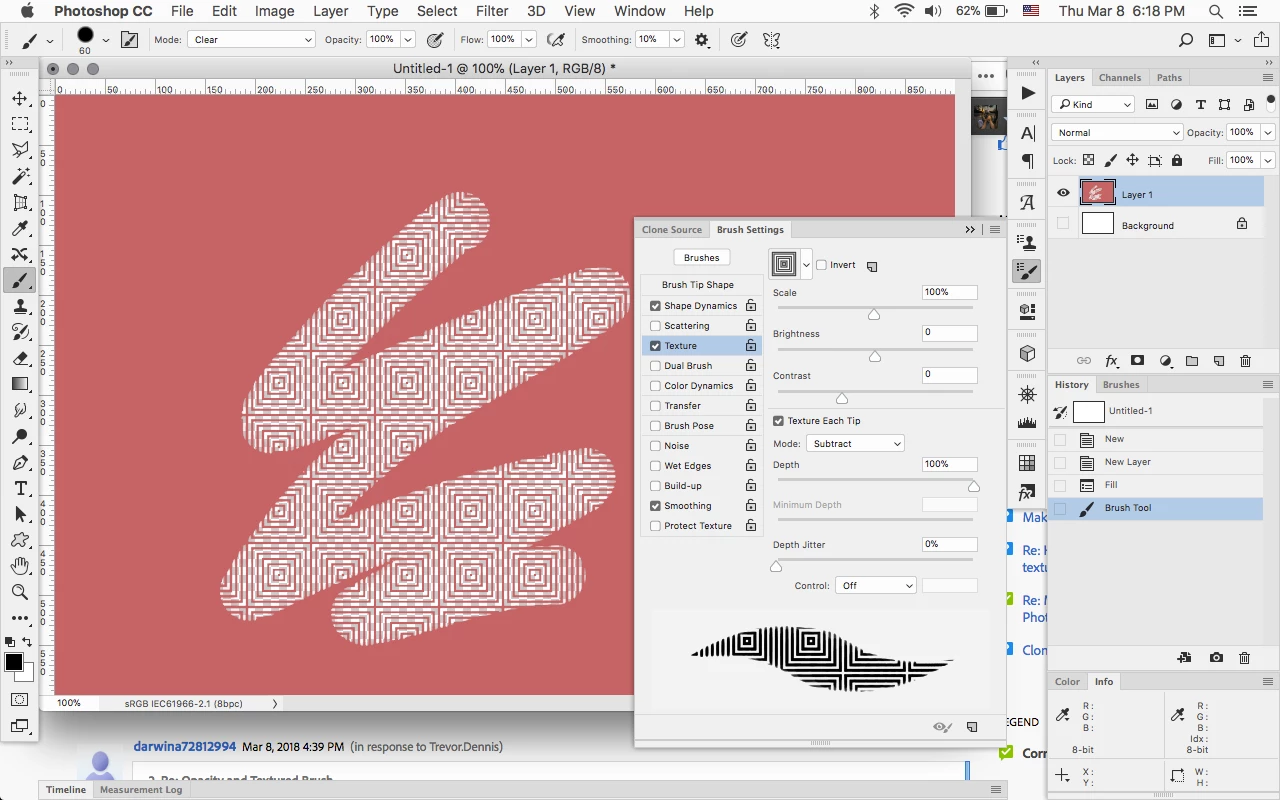The height and width of the screenshot is (800, 1280).
Task: Click the Brushes button in Brush Settings
Action: (701, 257)
